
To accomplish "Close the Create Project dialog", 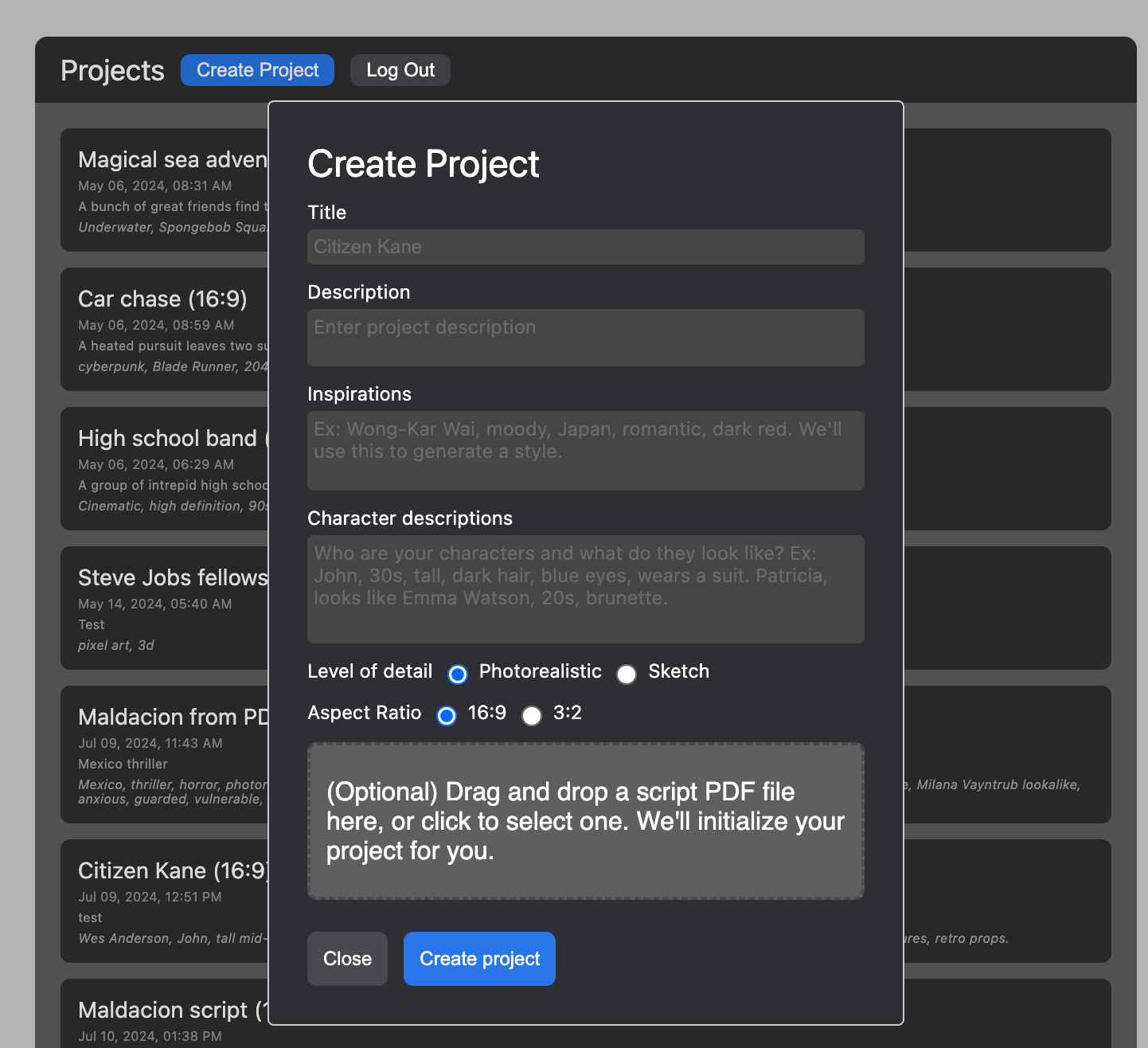I will coord(347,959).
